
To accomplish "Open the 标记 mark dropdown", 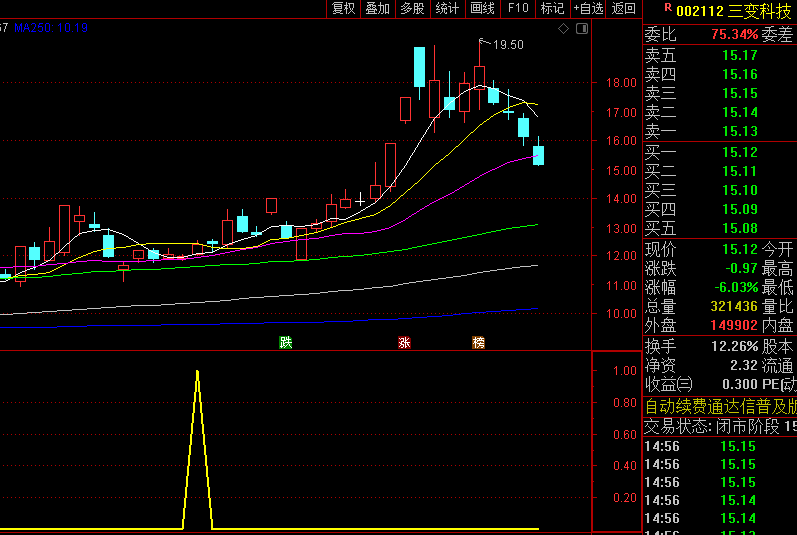I will click(552, 9).
